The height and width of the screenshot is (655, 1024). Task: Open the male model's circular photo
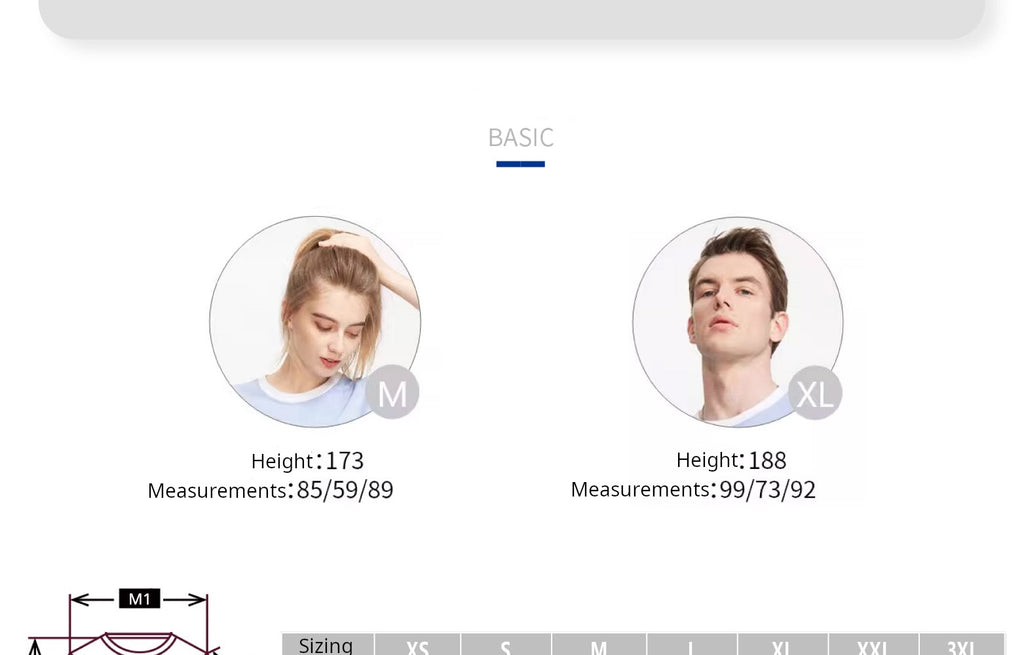tap(738, 321)
